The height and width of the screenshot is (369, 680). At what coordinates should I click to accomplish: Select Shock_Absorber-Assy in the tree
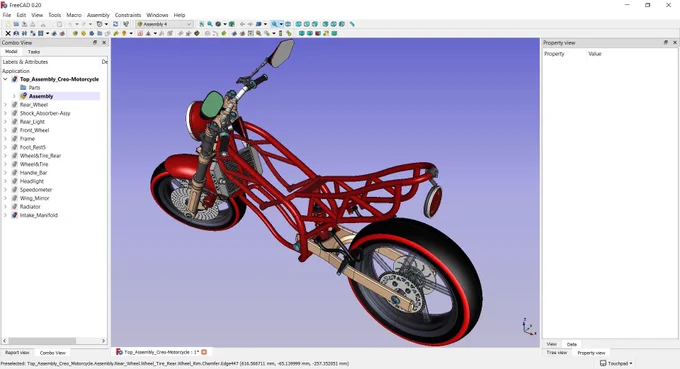45,113
